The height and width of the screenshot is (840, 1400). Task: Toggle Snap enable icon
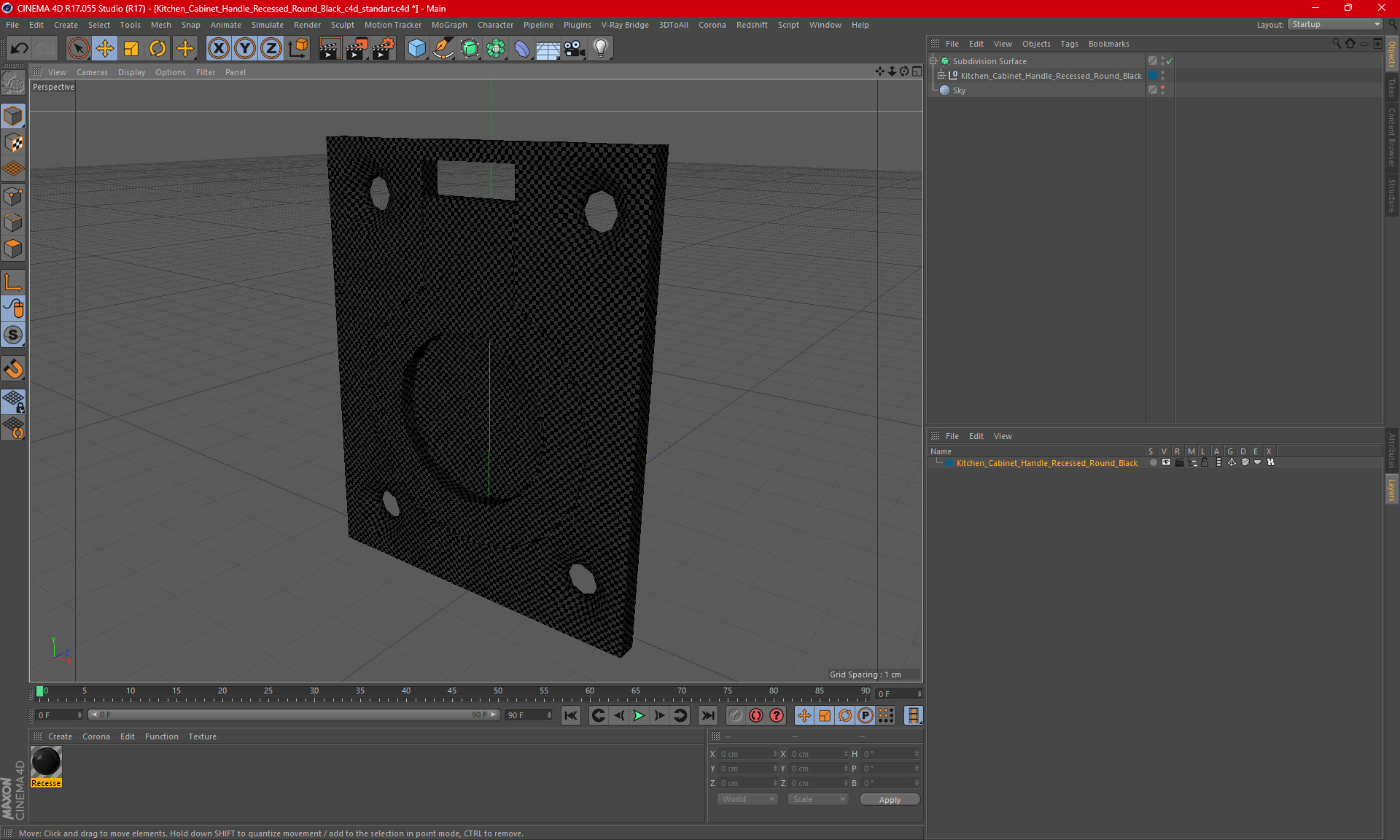[13, 335]
